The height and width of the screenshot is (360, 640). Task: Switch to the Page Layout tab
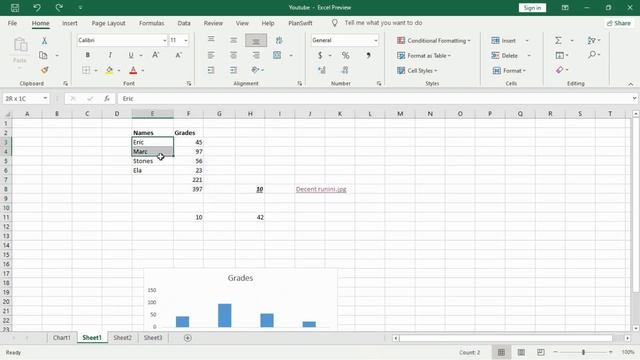tap(108, 23)
